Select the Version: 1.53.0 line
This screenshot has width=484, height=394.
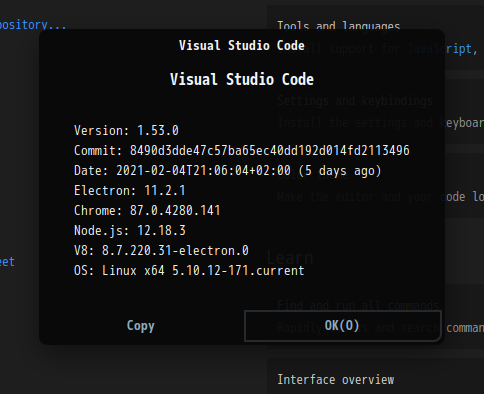[x=126, y=130]
